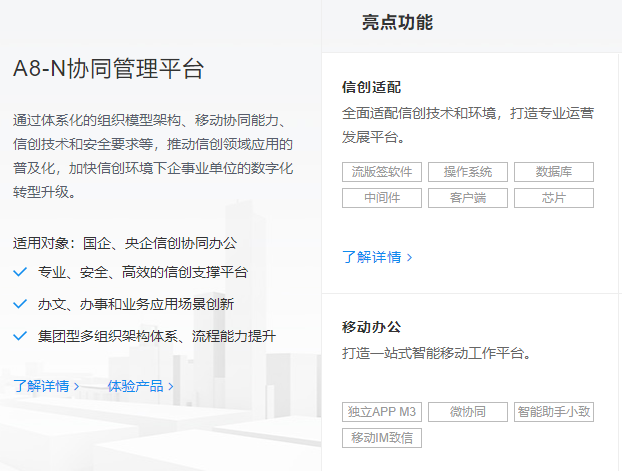The width and height of the screenshot is (622, 471).
Task: Click checkmark beside 办文、办事和业务应用场景创新
Action: (21, 304)
